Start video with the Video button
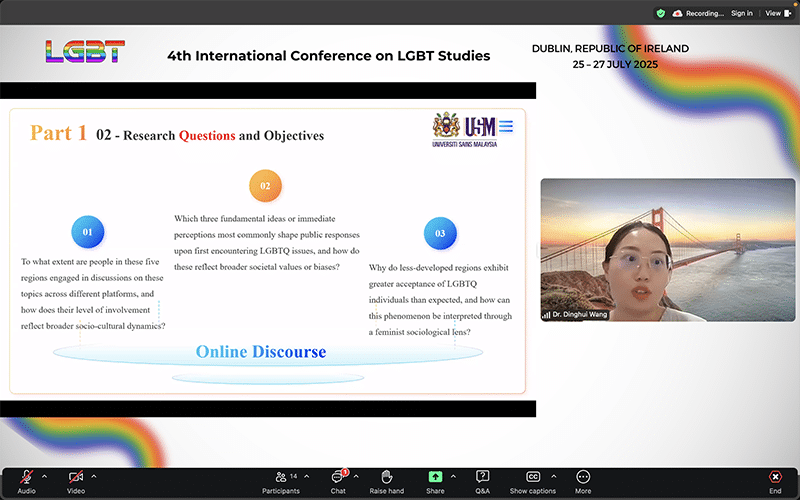This screenshot has width=800, height=500. click(x=76, y=482)
